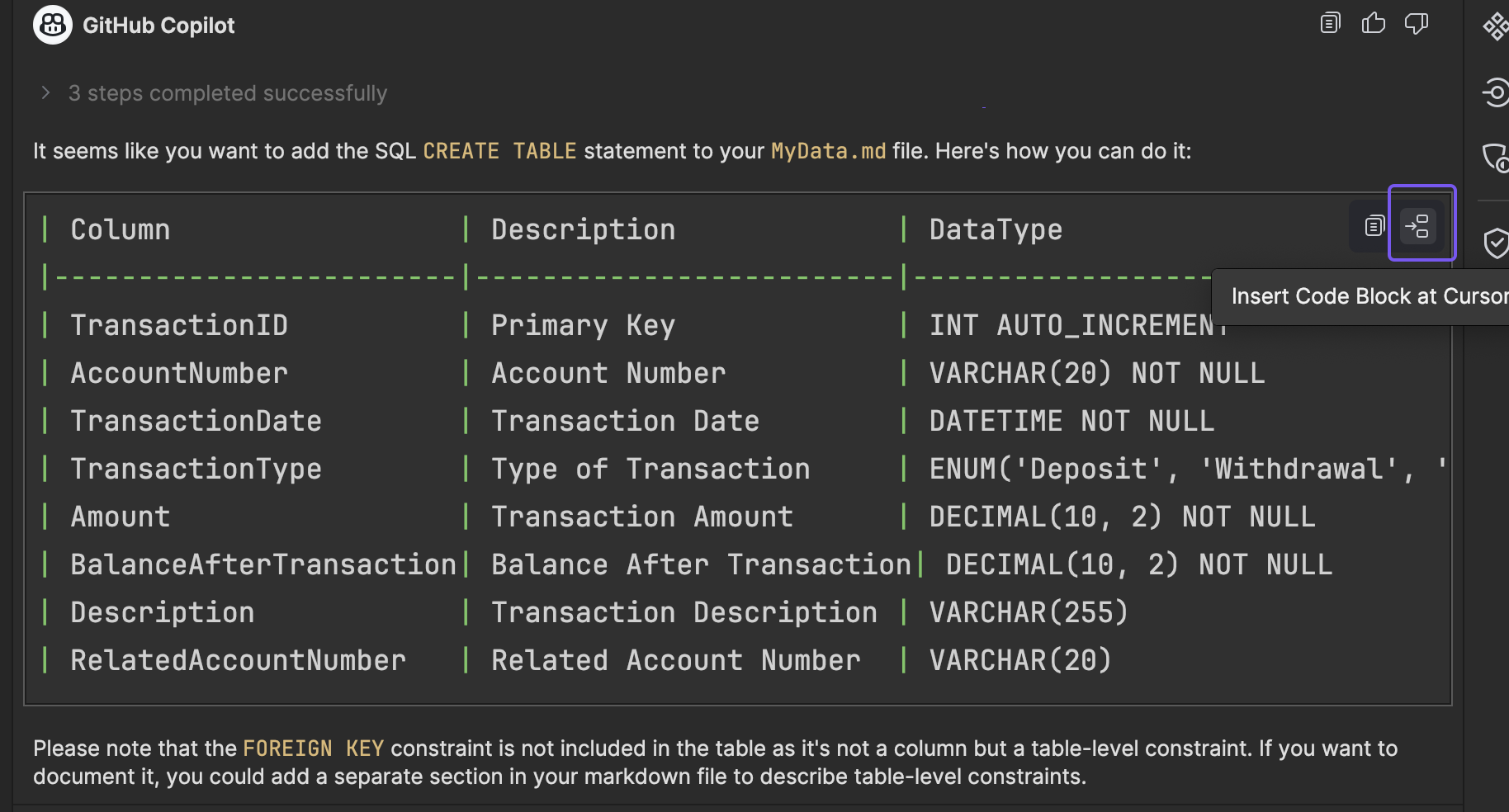The image size is (1509, 812).
Task: Click the GitHub Copilot avatar logo
Action: click(x=53, y=25)
